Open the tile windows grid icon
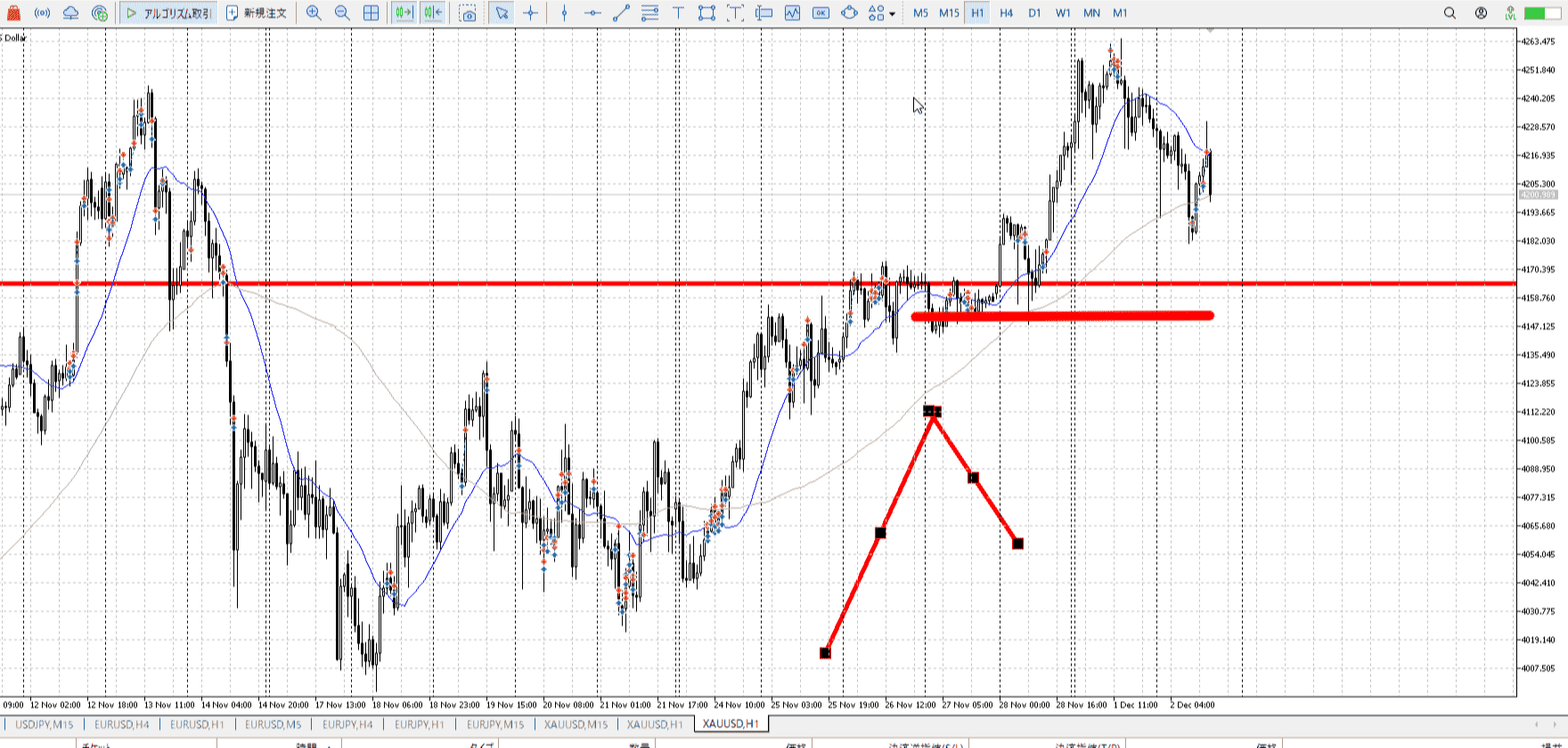This screenshot has width=1568, height=748. 372,13
